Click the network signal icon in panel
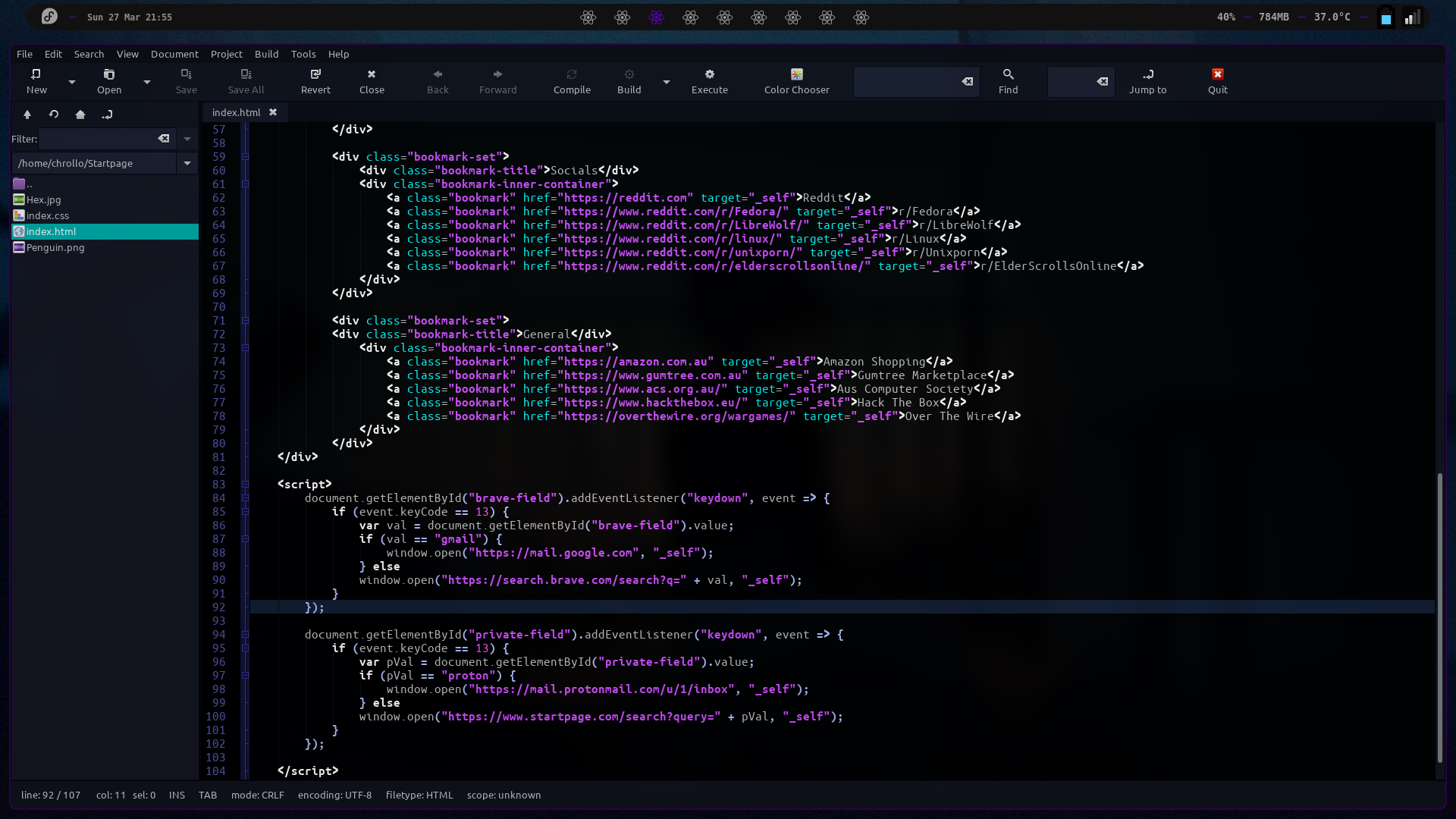 [1412, 17]
